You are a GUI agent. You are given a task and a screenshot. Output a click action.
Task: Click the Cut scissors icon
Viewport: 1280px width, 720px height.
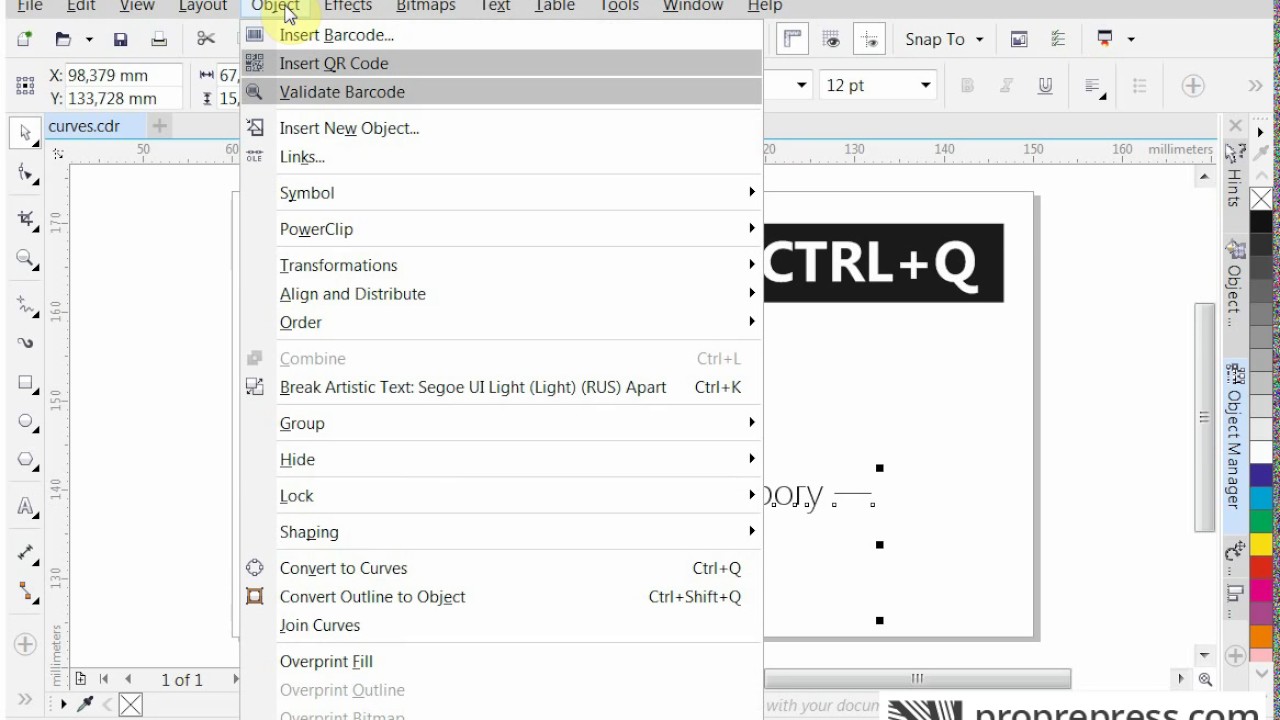(x=206, y=39)
